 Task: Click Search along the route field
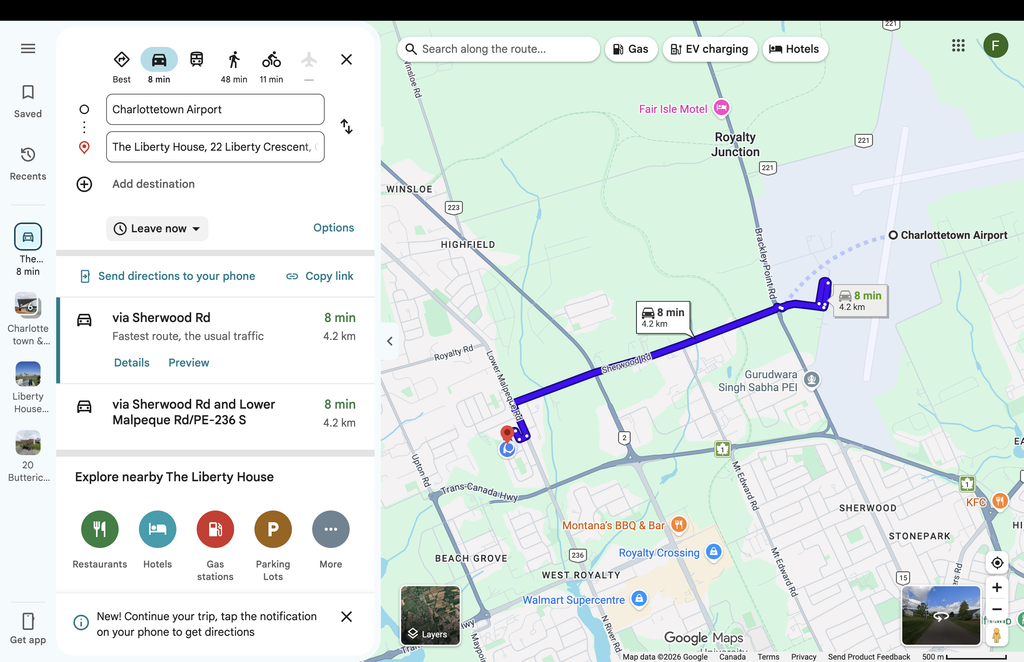click(498, 49)
